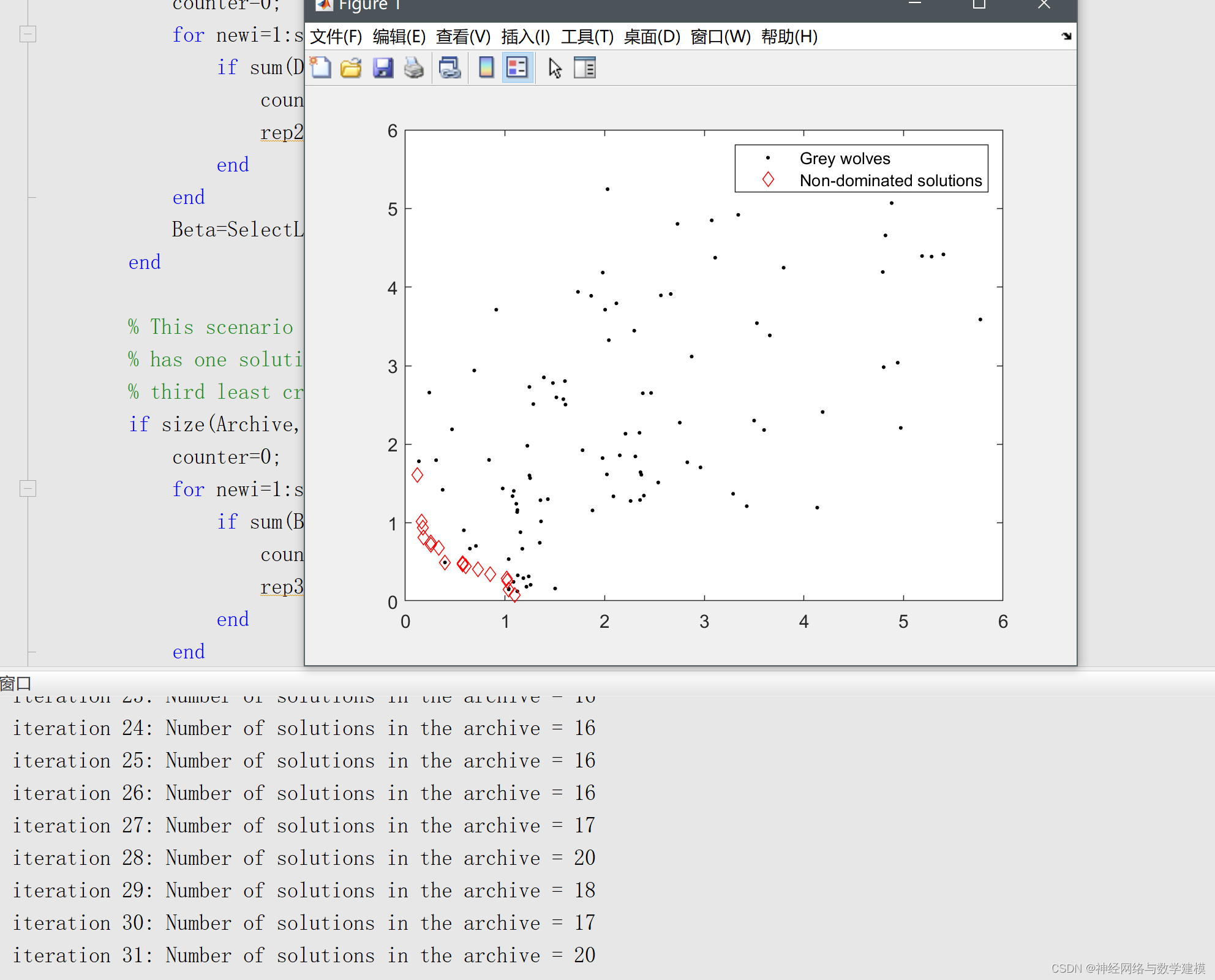The image size is (1215, 980).
Task: Click iteration 31 line in command window
Action: [x=304, y=955]
